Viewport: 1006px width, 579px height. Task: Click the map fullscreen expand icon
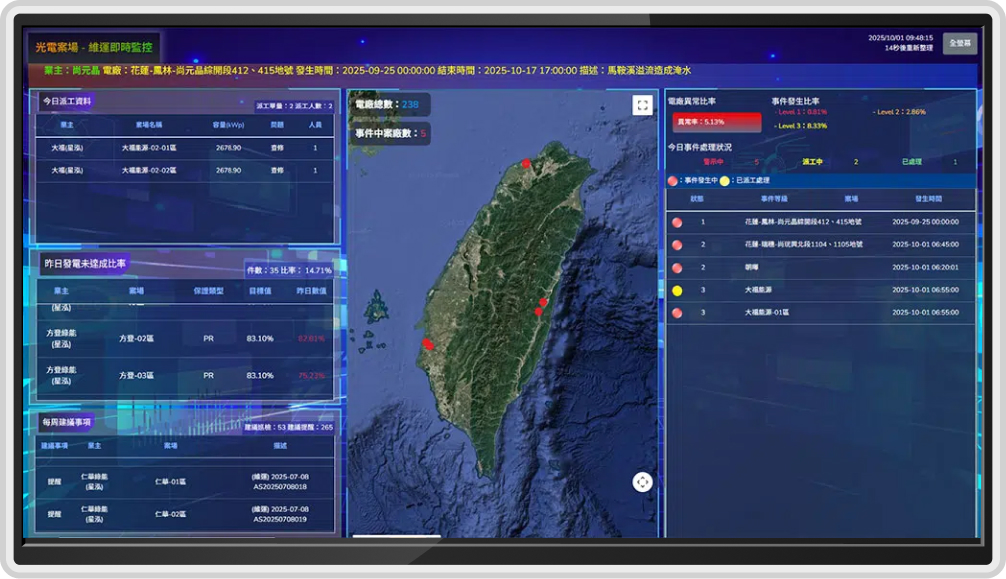click(x=642, y=105)
